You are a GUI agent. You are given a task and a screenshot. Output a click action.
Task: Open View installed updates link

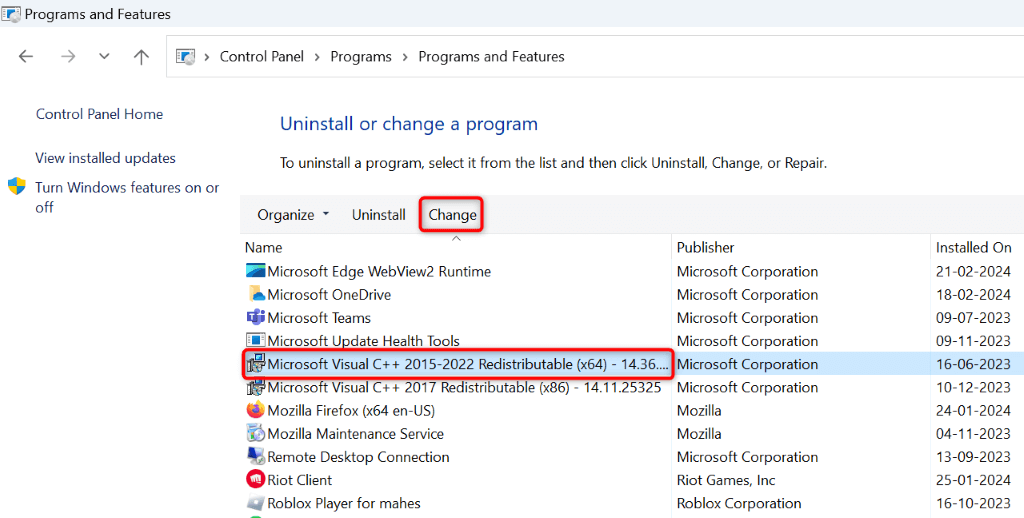click(x=105, y=158)
